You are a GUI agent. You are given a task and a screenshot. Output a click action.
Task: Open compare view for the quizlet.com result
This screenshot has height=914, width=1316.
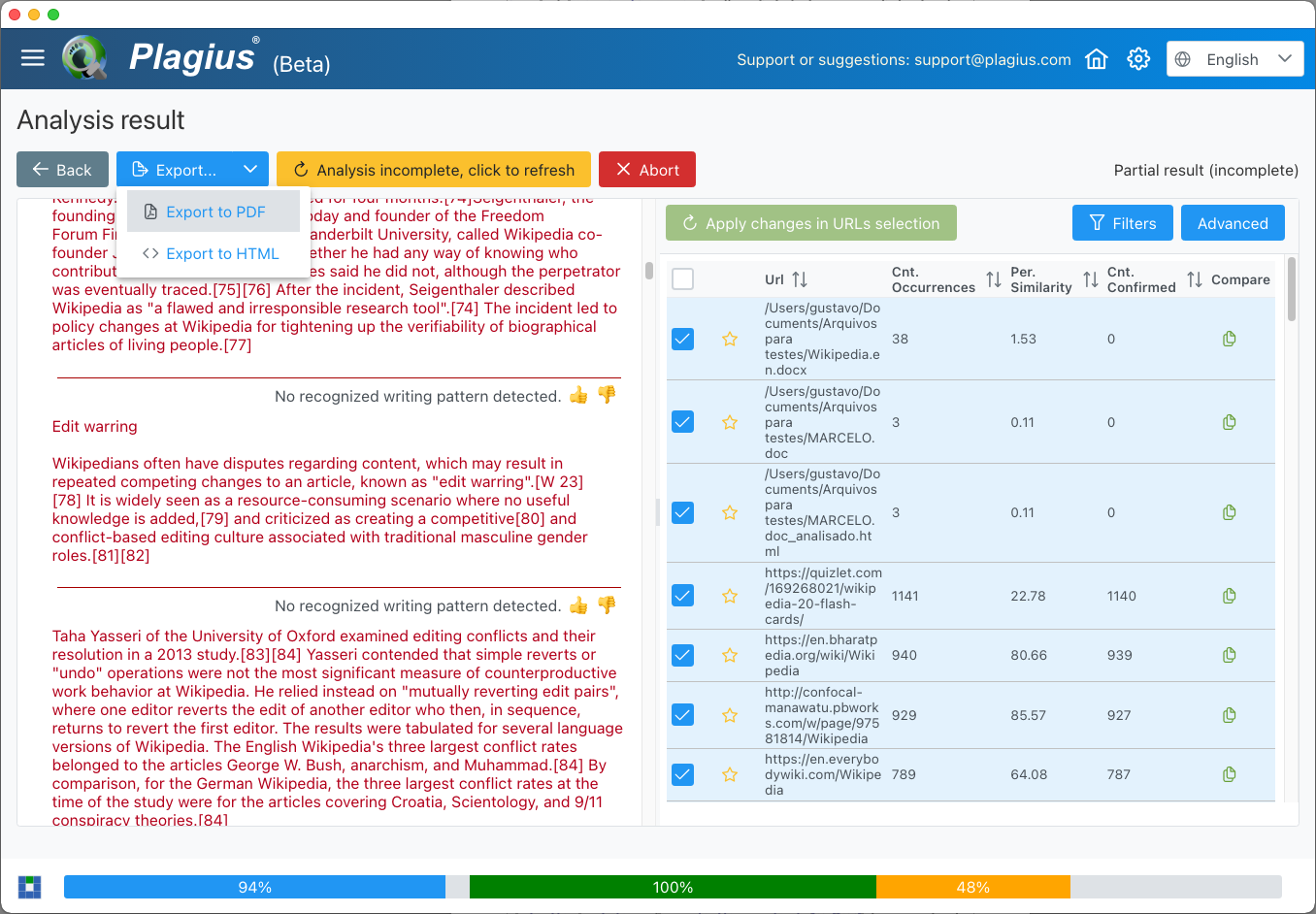tap(1230, 596)
